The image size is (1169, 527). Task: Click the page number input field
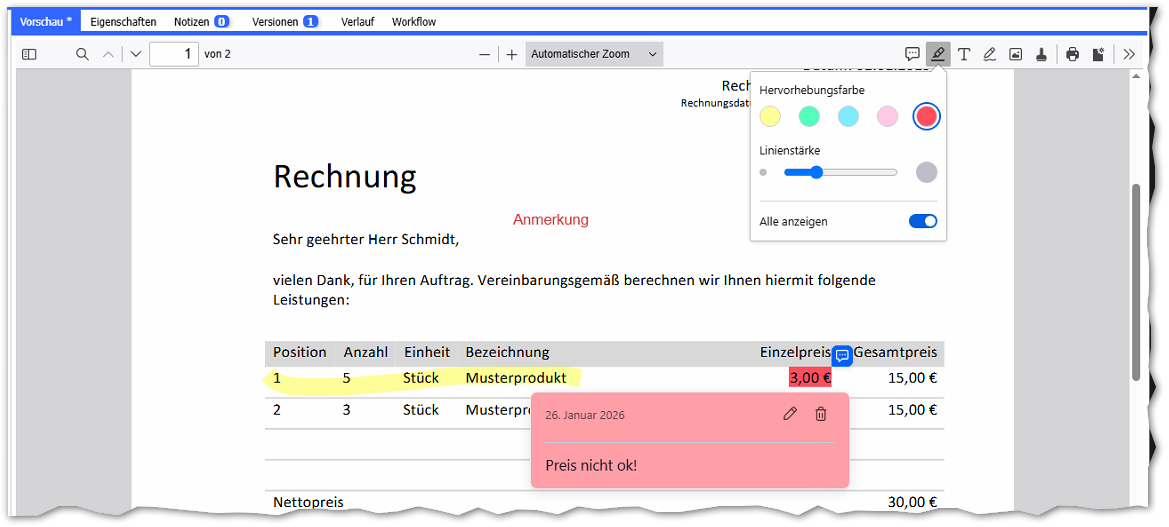pyautogui.click(x=174, y=54)
